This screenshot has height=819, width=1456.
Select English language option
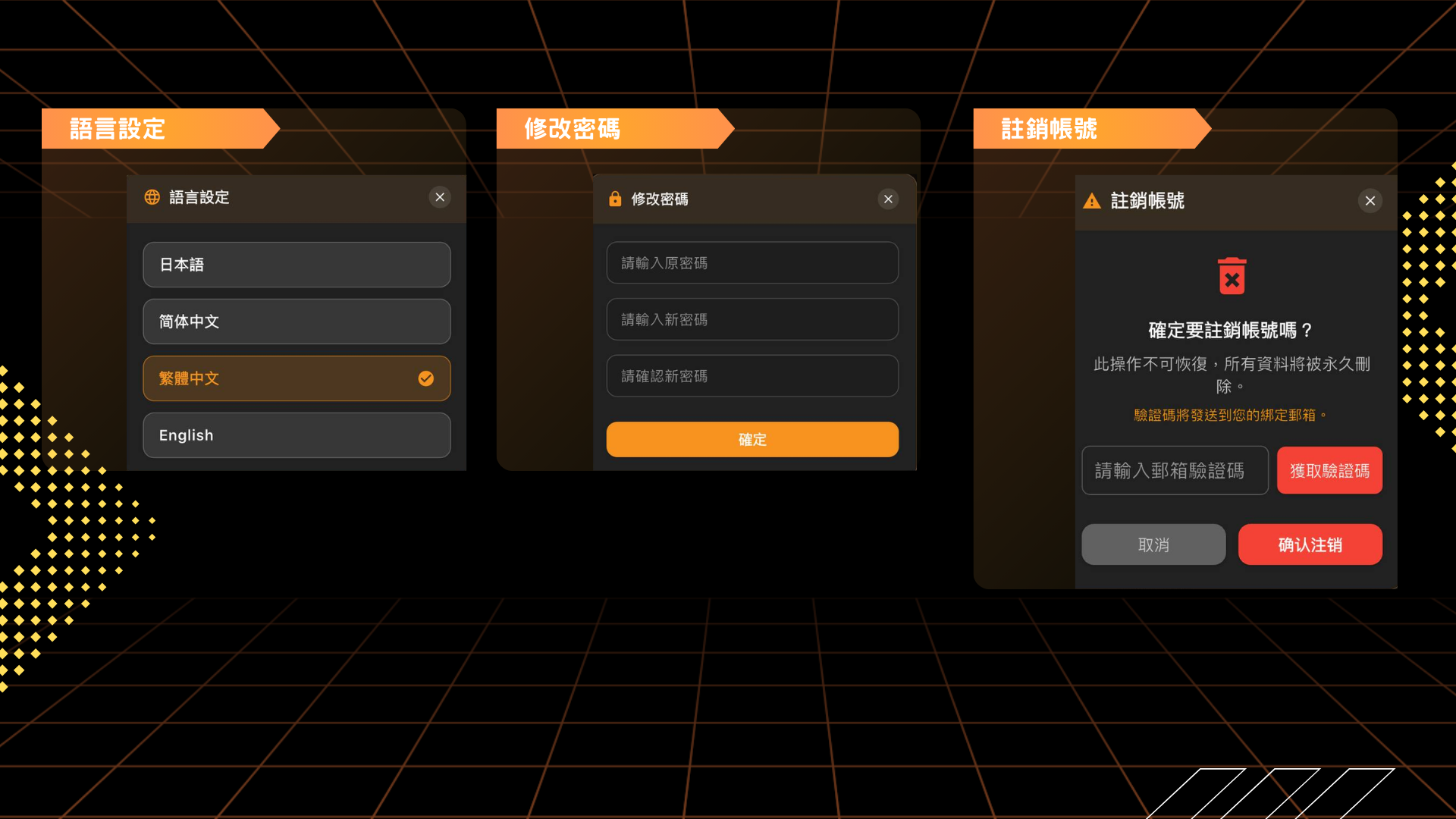[x=297, y=435]
